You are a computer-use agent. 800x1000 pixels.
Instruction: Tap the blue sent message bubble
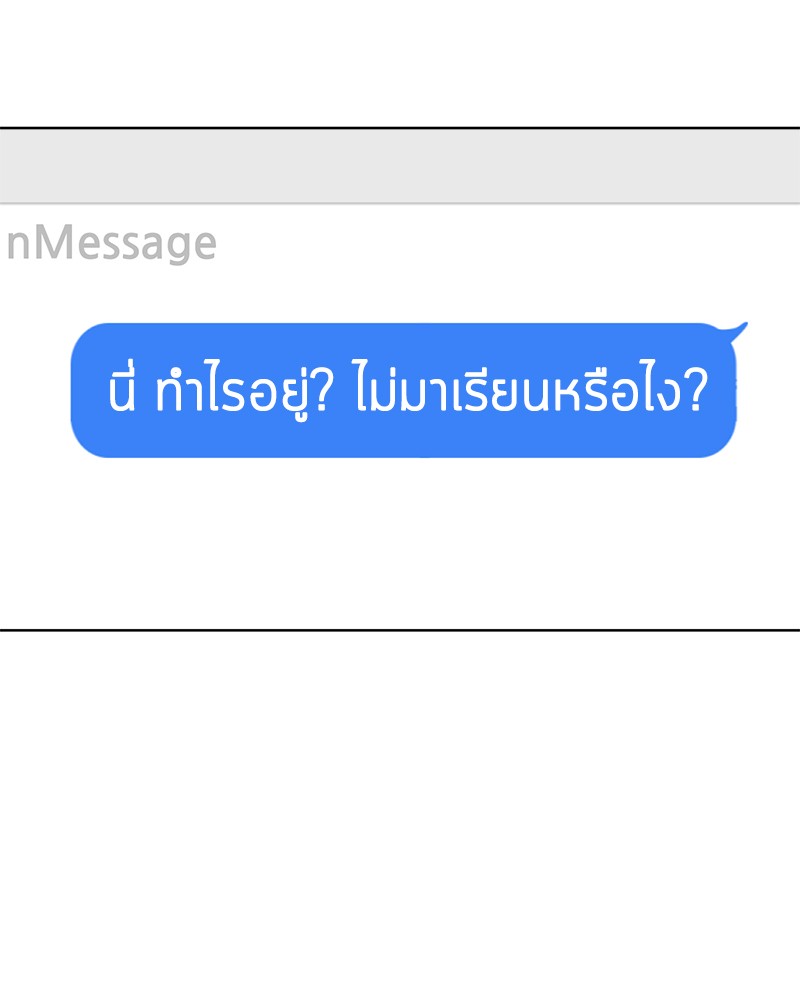click(x=404, y=390)
